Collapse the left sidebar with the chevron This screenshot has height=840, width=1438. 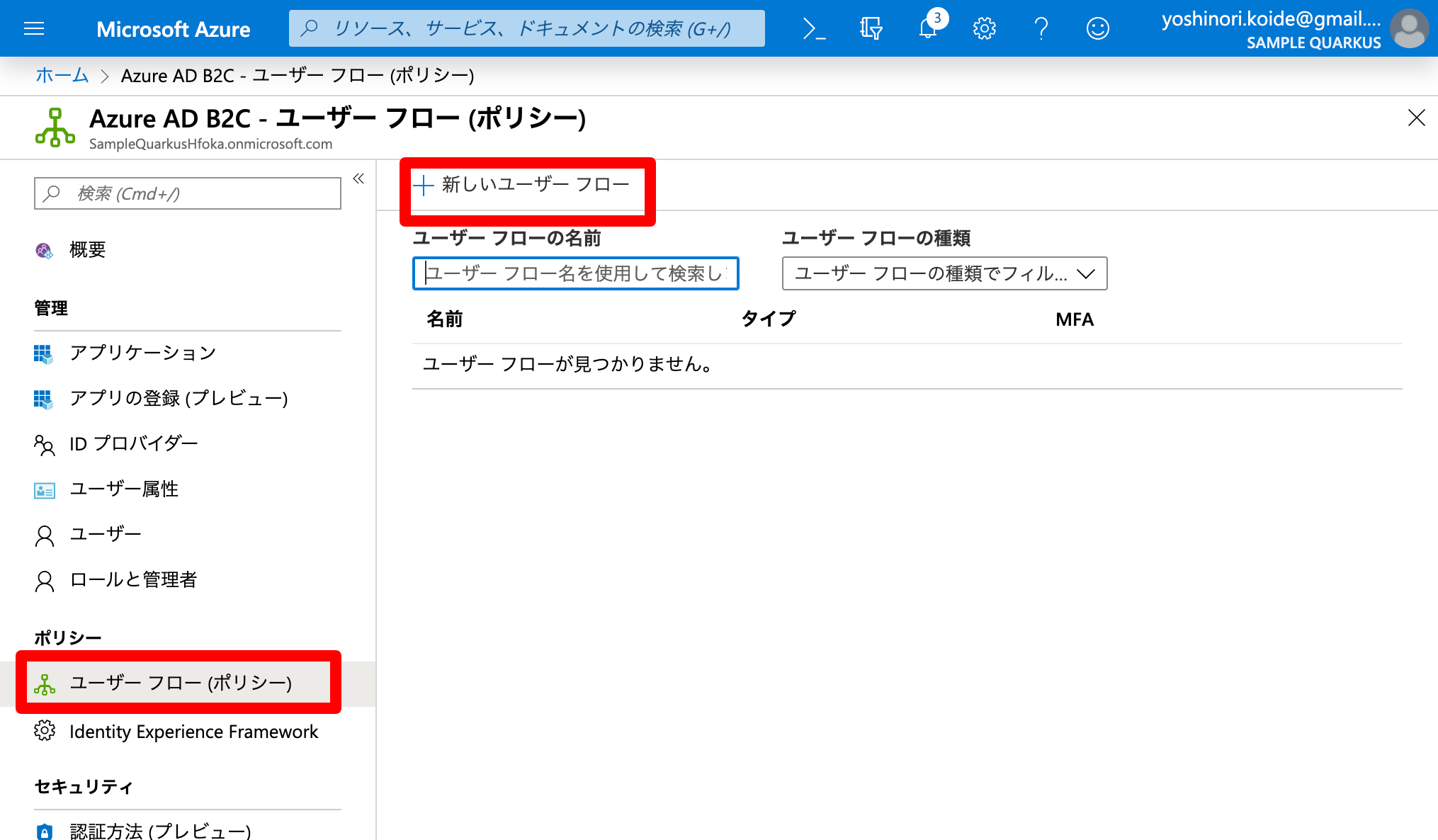tap(358, 179)
